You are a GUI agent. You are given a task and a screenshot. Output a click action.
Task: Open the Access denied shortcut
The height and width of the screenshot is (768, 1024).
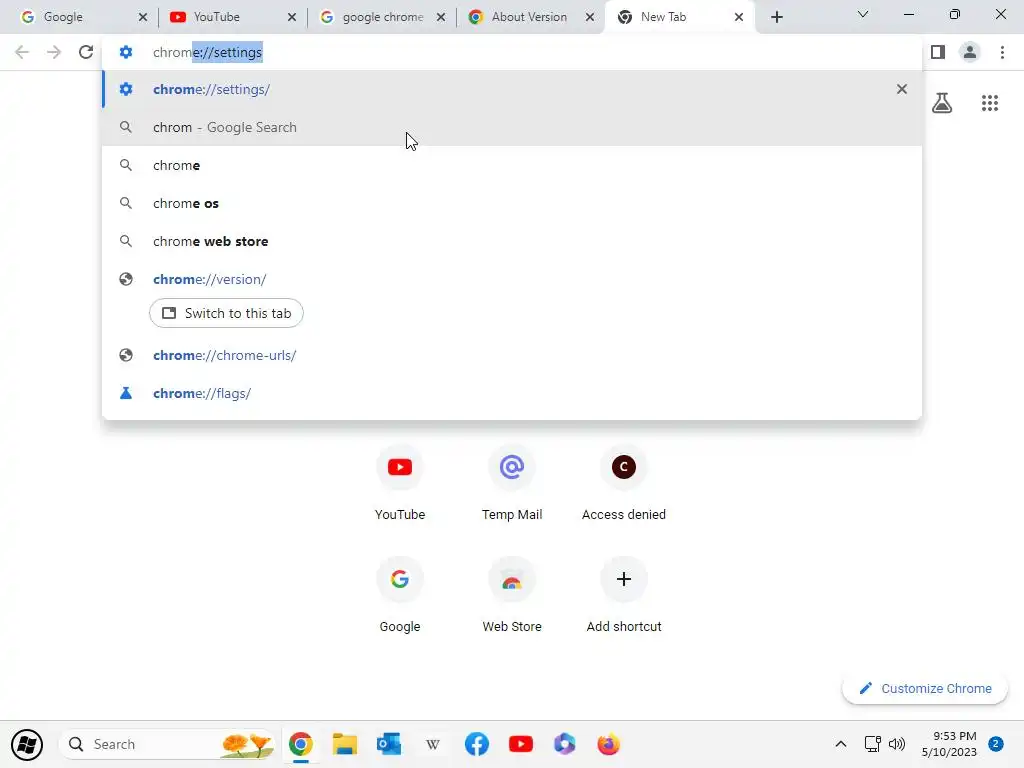(624, 483)
